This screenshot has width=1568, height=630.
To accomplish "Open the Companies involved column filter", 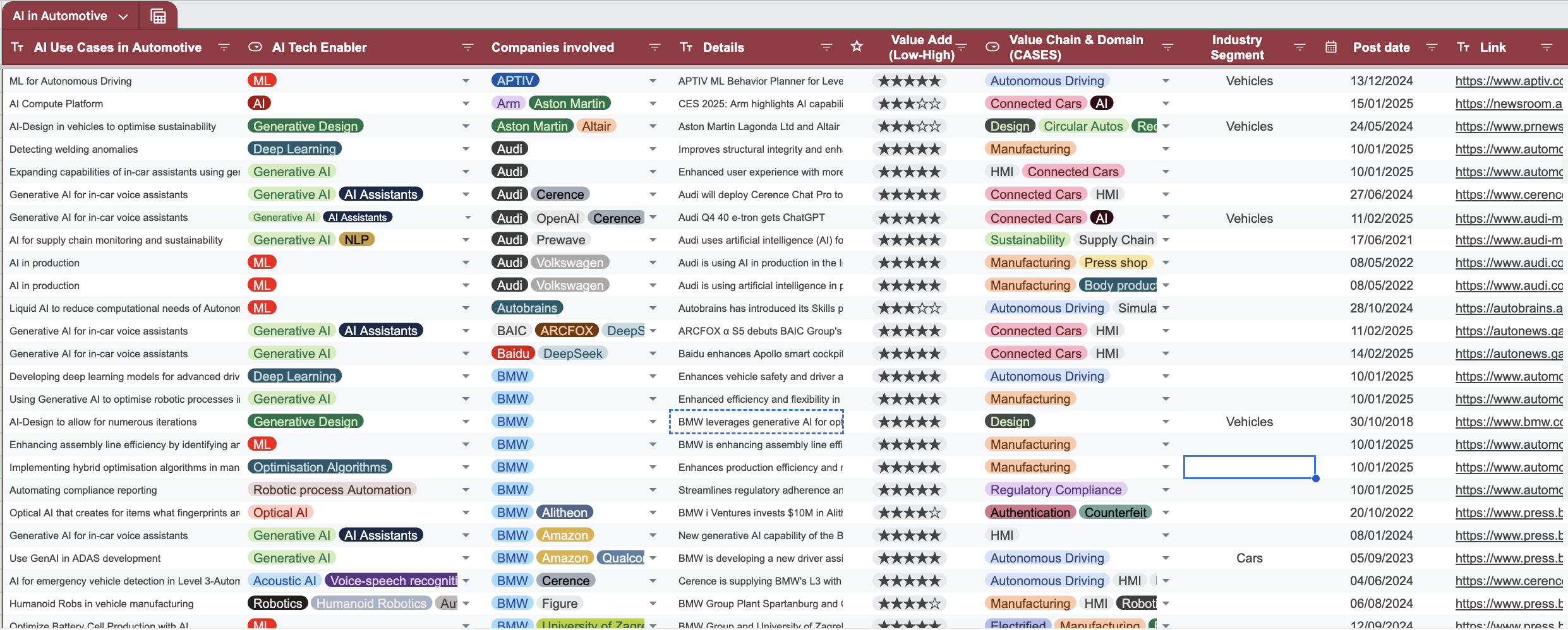I will click(x=654, y=47).
